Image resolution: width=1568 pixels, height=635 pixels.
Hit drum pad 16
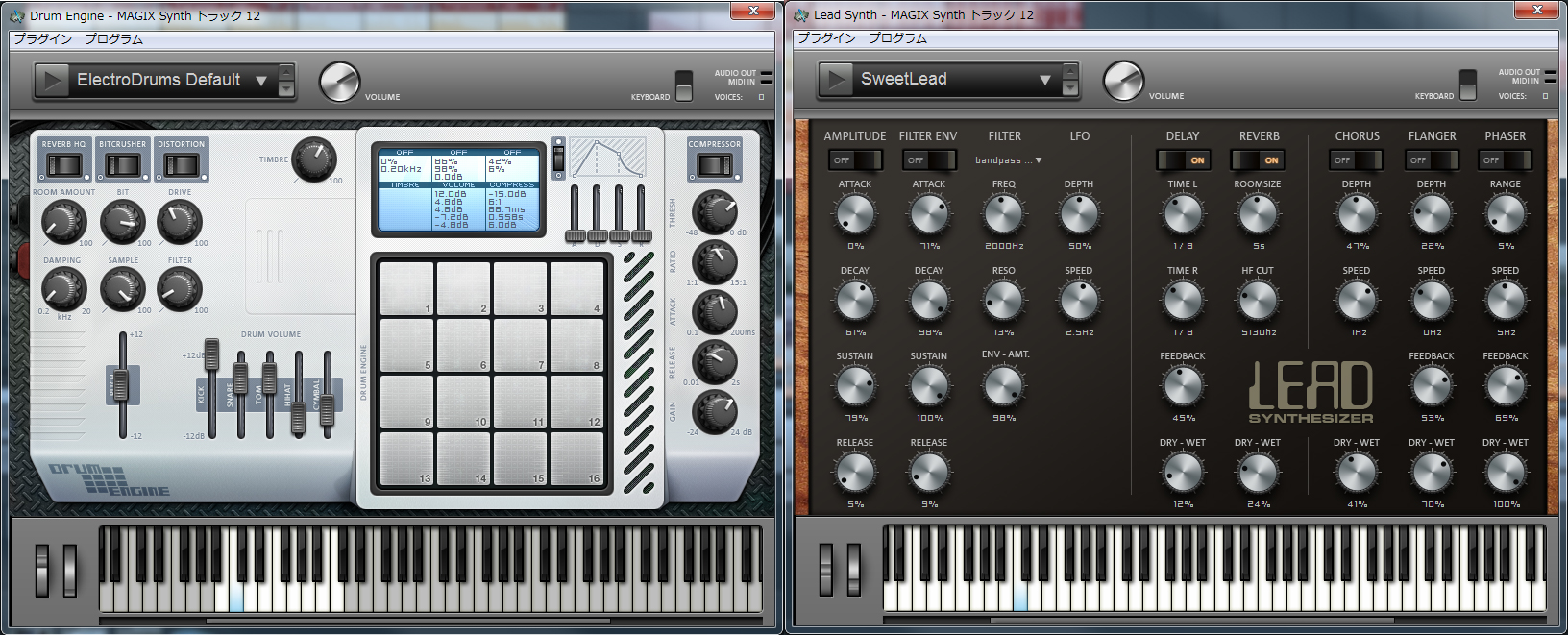576,459
